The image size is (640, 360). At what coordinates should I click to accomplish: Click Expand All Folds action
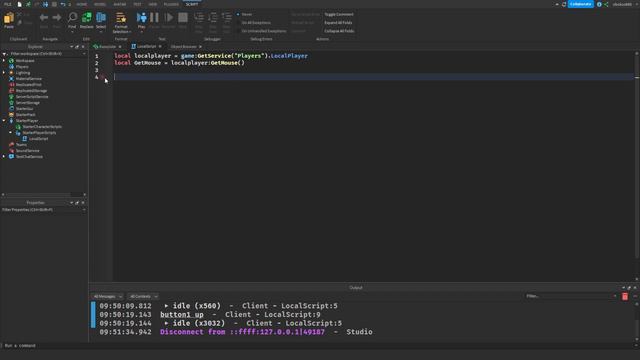338,23
